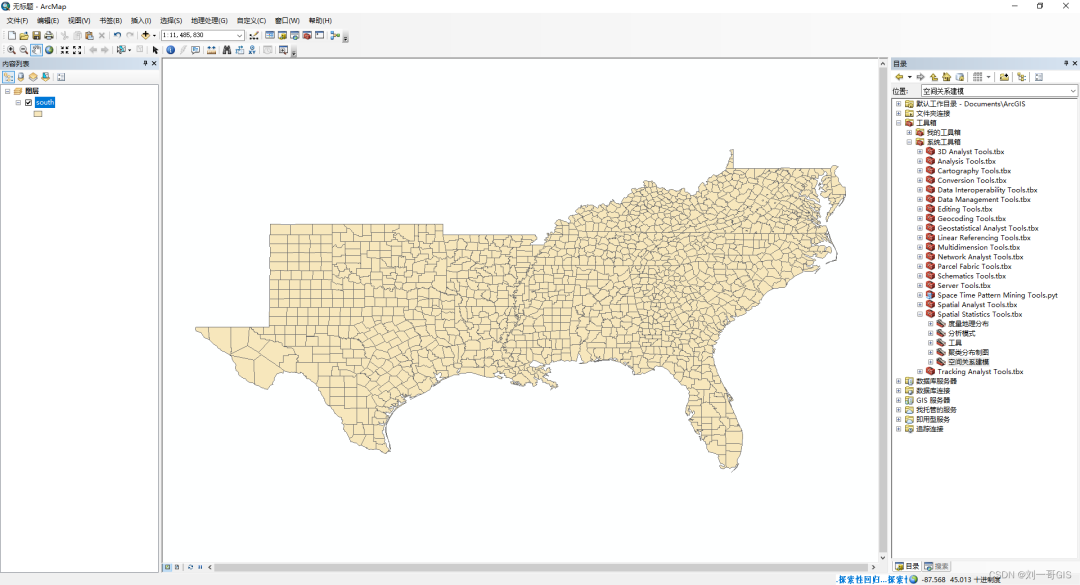The width and height of the screenshot is (1080, 585).
Task: Switch to the 目录 tab at bottom
Action: click(x=907, y=566)
